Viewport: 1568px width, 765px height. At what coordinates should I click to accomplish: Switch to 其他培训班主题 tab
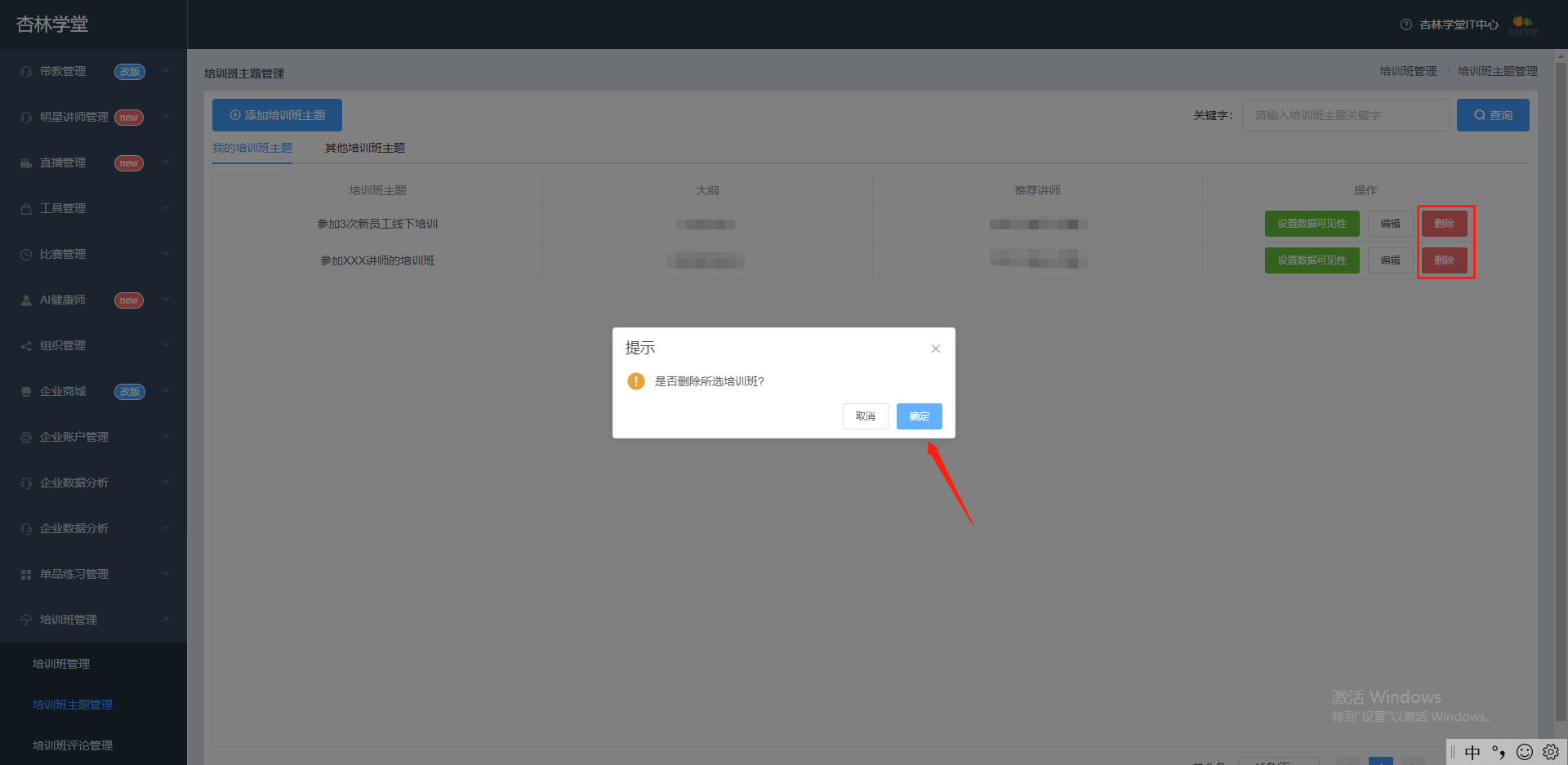tap(365, 148)
